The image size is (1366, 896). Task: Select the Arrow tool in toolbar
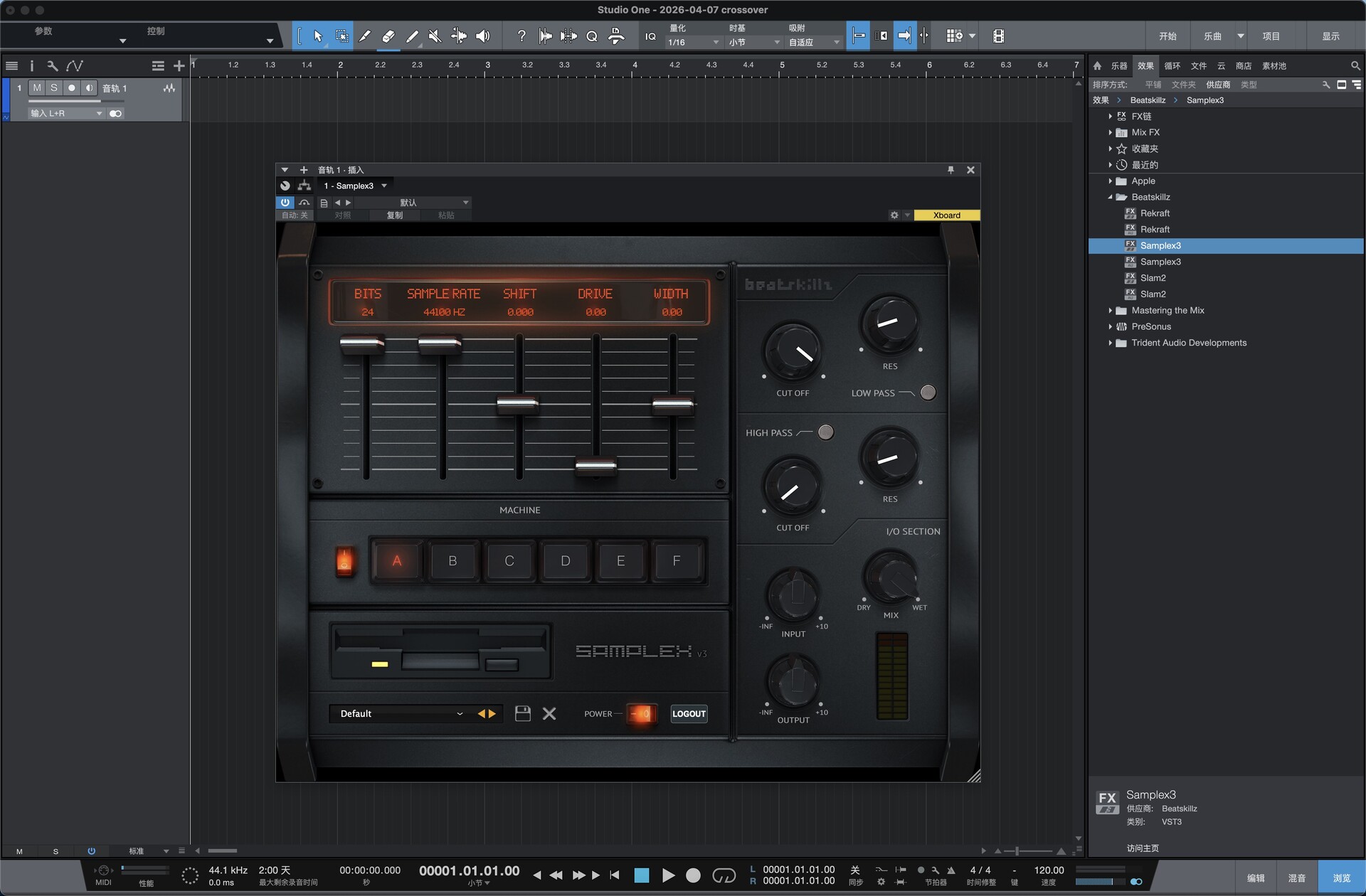click(318, 36)
